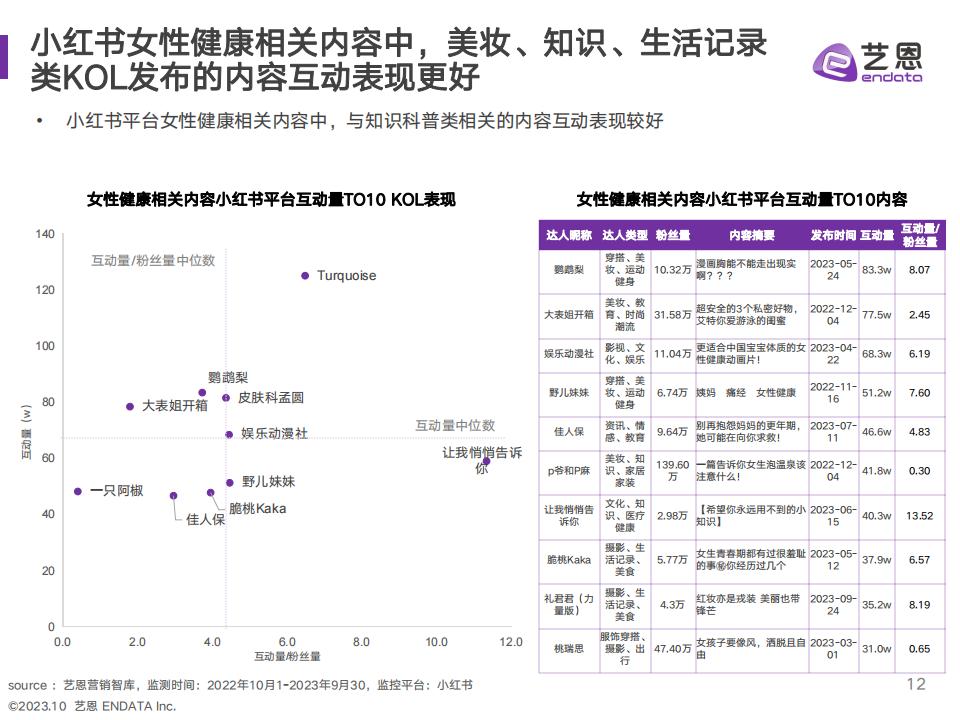Click the 31.58万 followers cell
Screen dimensions: 960x720
pyautogui.click(x=672, y=315)
